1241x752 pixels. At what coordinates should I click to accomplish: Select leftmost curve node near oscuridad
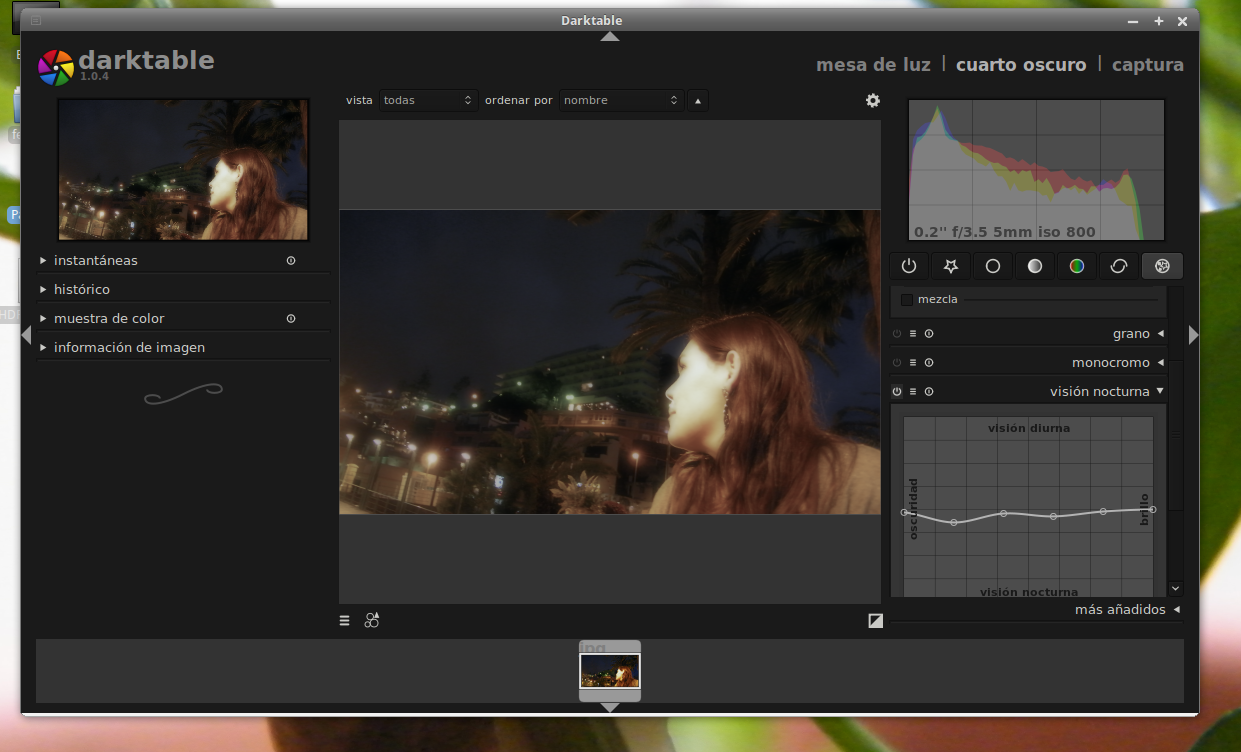point(904,512)
